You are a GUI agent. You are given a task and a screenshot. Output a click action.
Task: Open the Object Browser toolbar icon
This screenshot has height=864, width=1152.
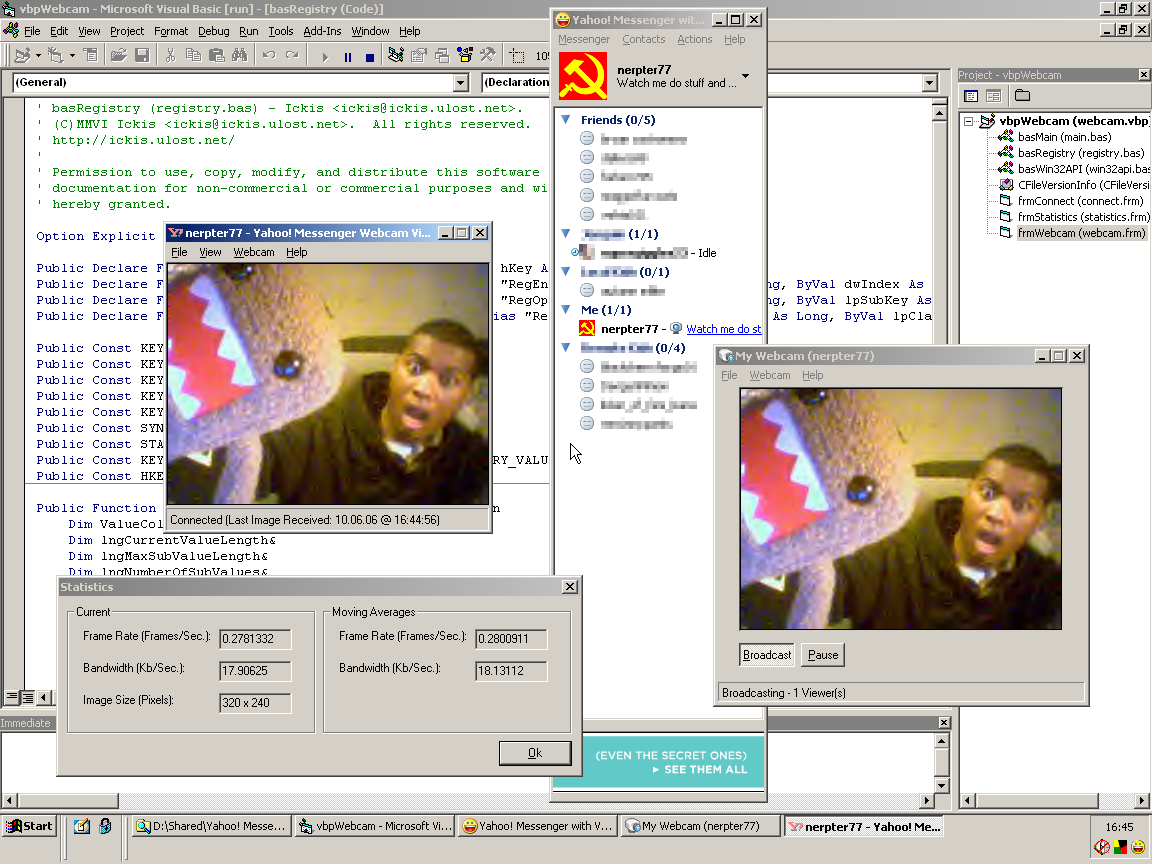click(464, 55)
